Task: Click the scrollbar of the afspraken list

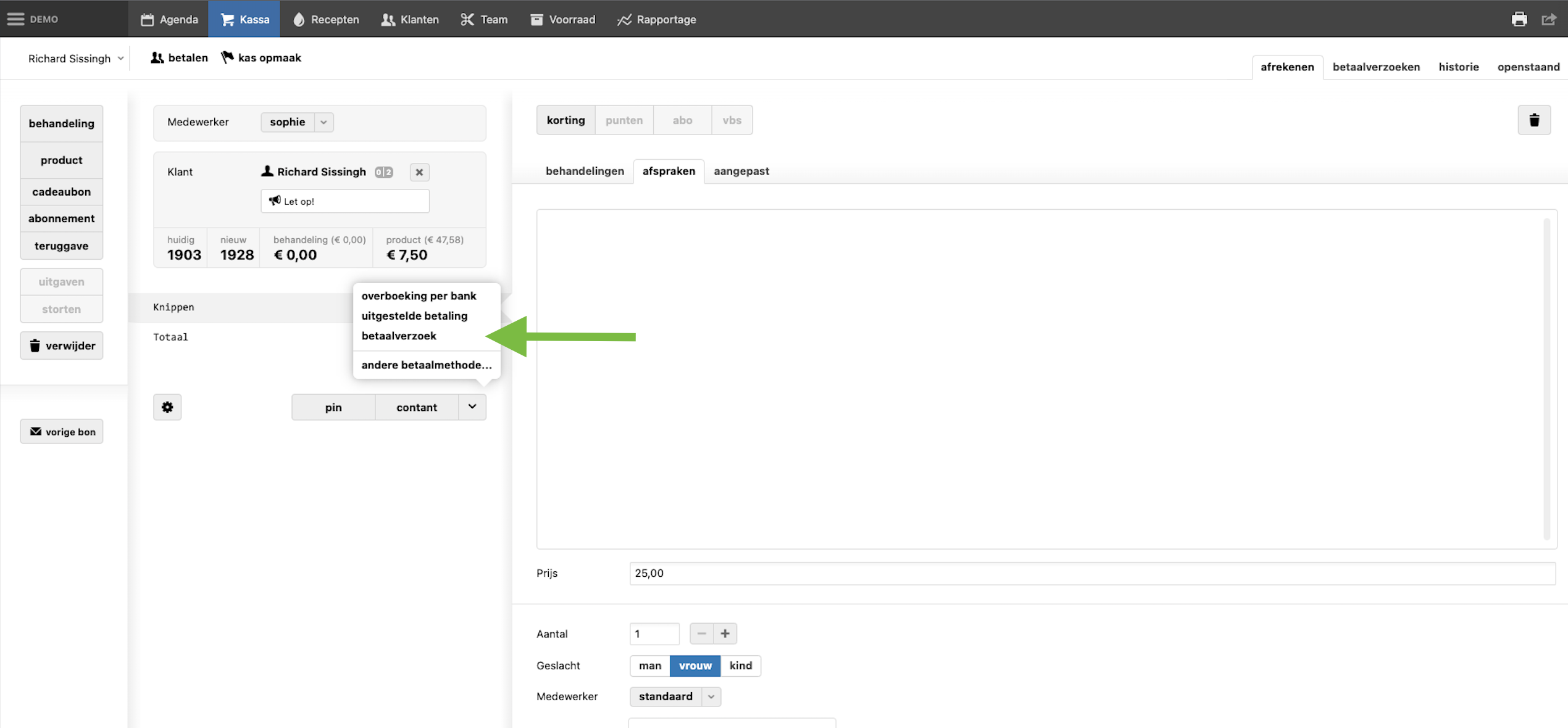Action: [1546, 378]
